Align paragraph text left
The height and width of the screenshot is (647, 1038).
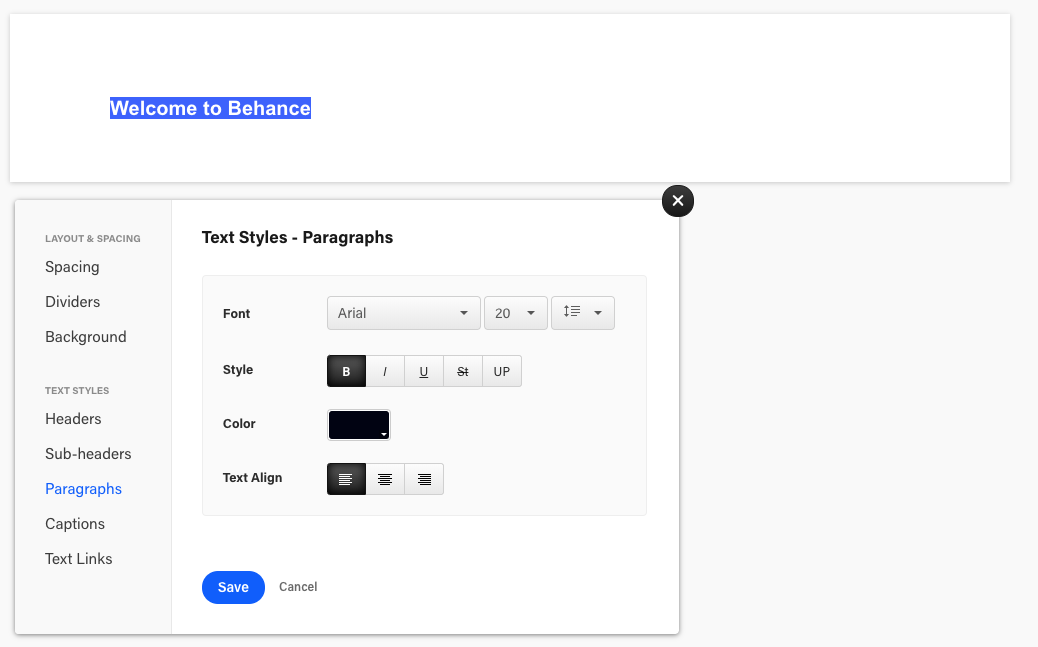point(346,479)
